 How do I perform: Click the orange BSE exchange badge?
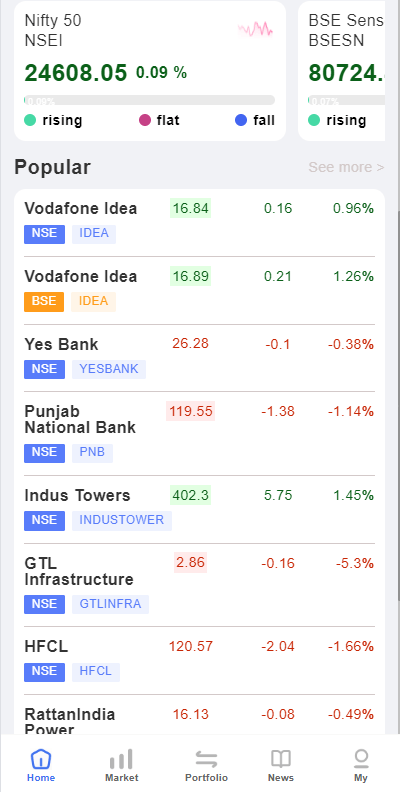click(44, 302)
